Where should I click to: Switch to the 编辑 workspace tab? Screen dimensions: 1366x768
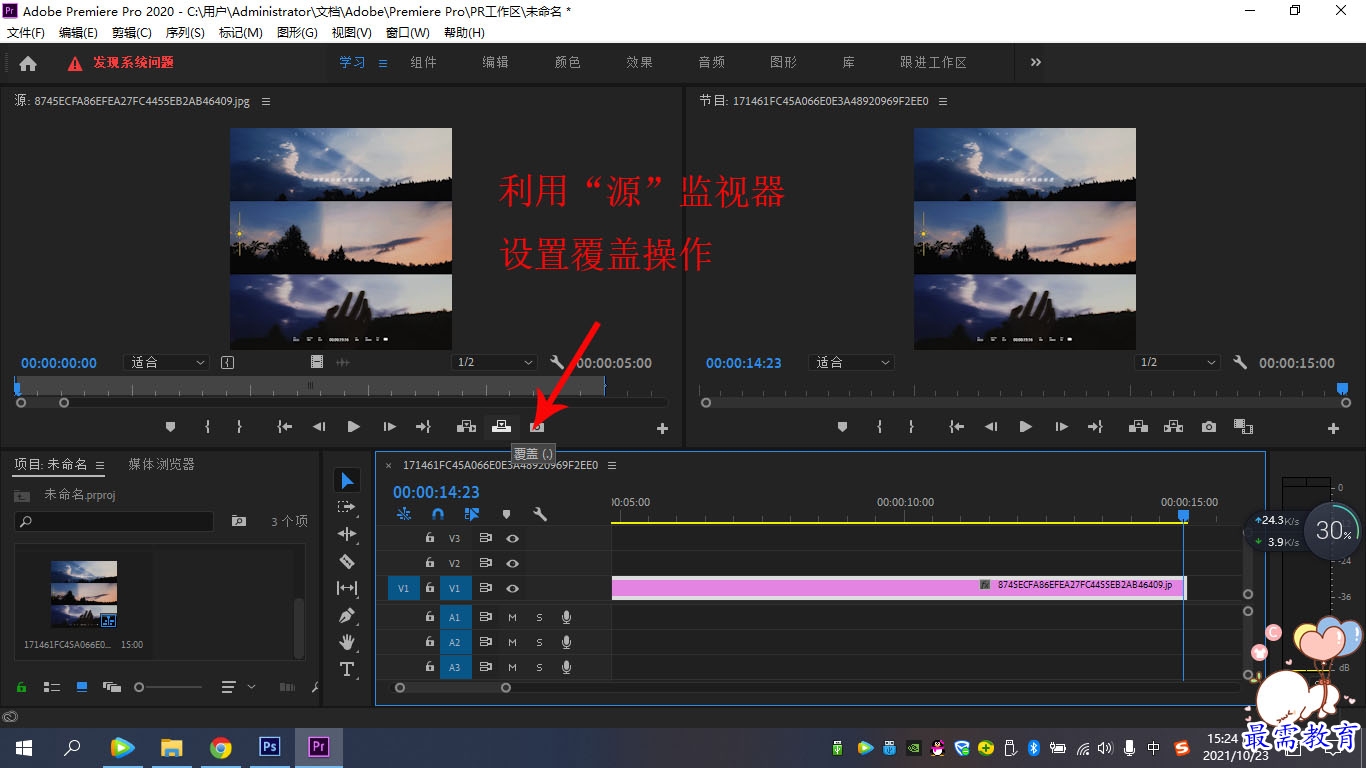[495, 62]
